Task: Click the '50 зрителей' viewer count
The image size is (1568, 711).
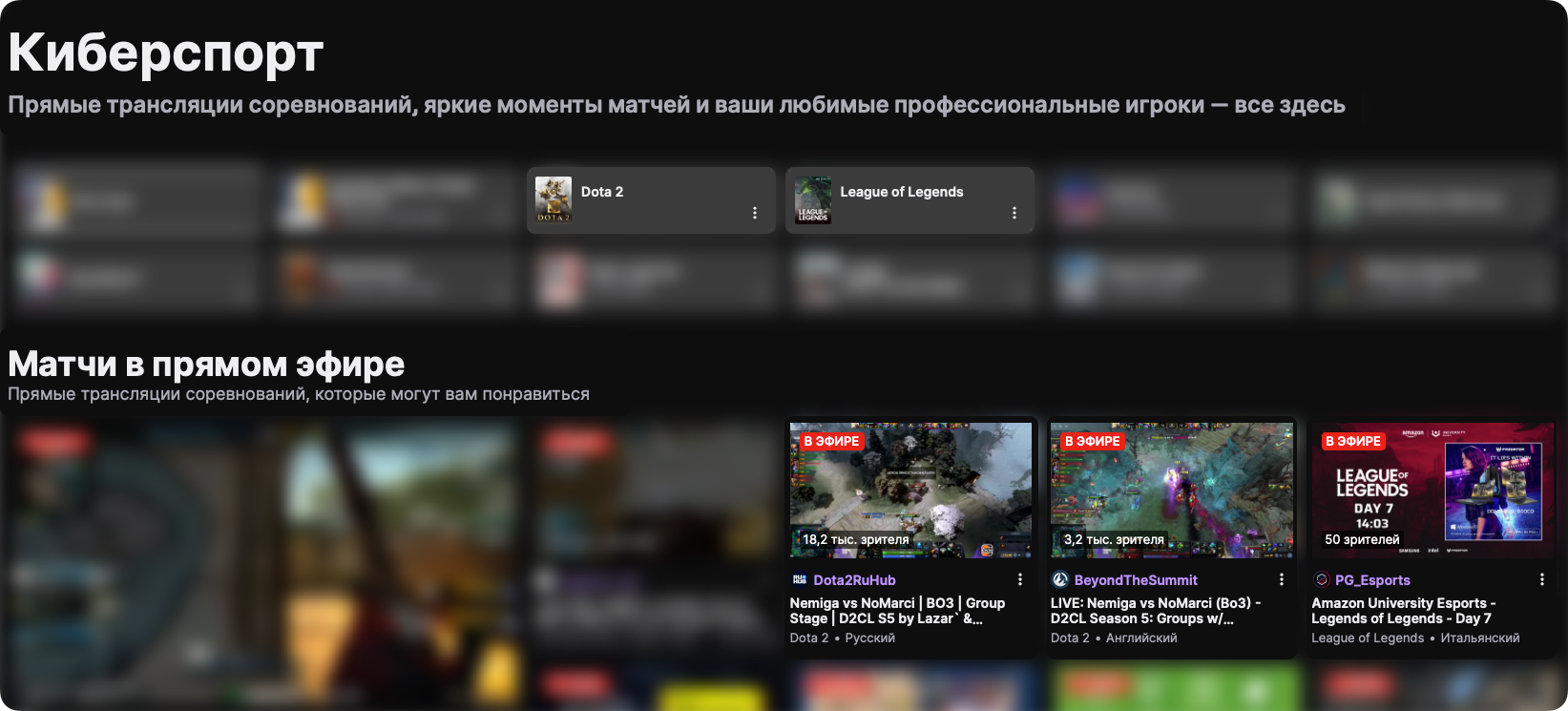Action: coord(1362,539)
